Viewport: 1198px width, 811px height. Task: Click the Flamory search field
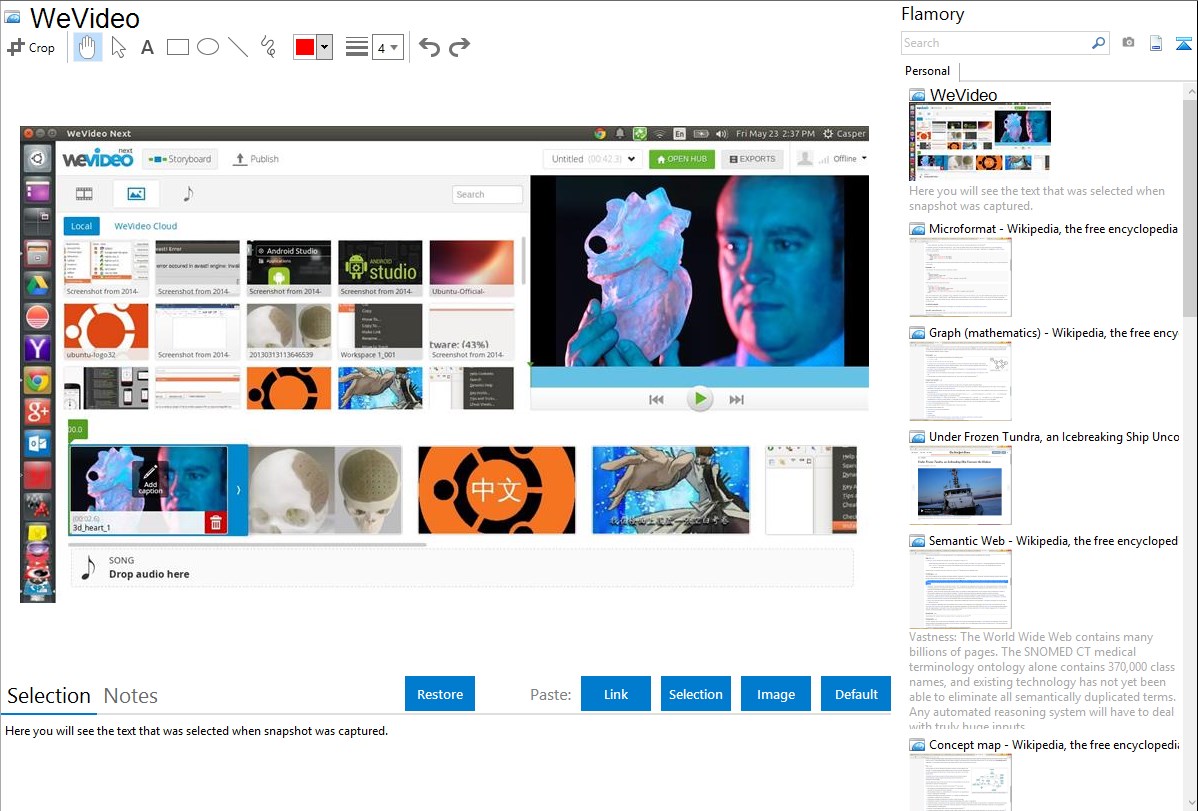pyautogui.click(x=995, y=43)
